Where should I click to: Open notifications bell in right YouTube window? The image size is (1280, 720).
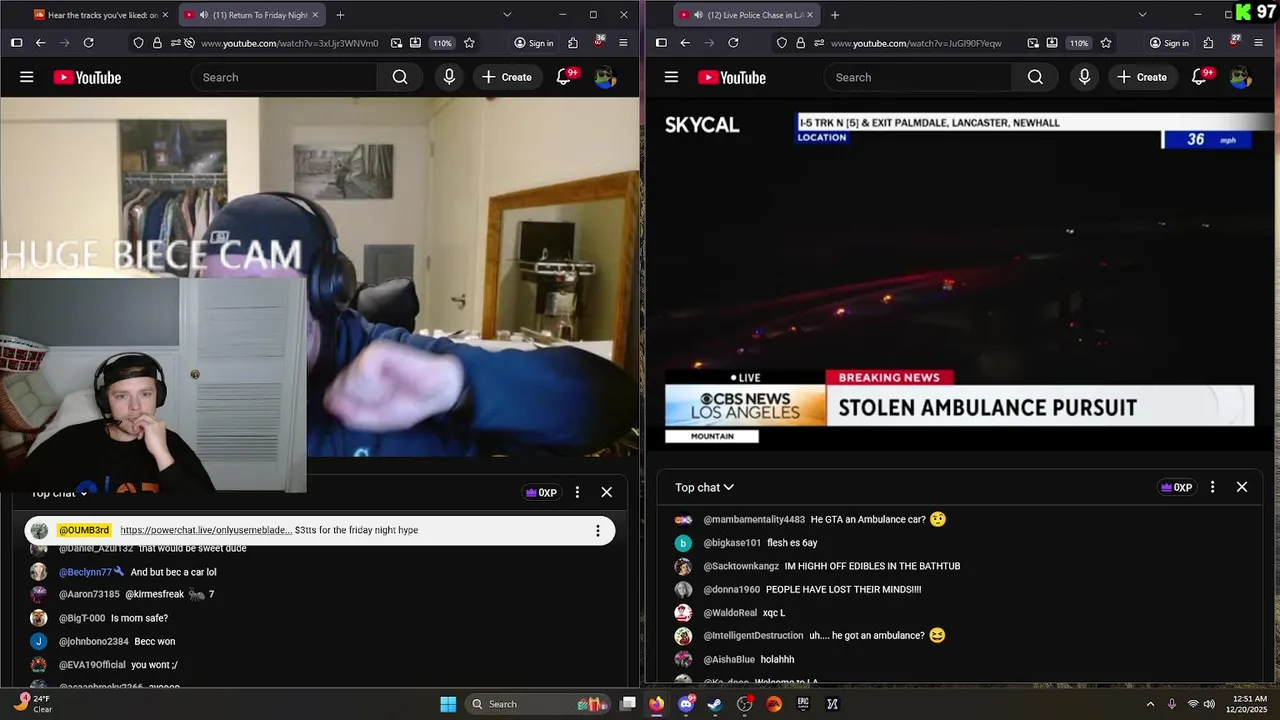click(1199, 77)
